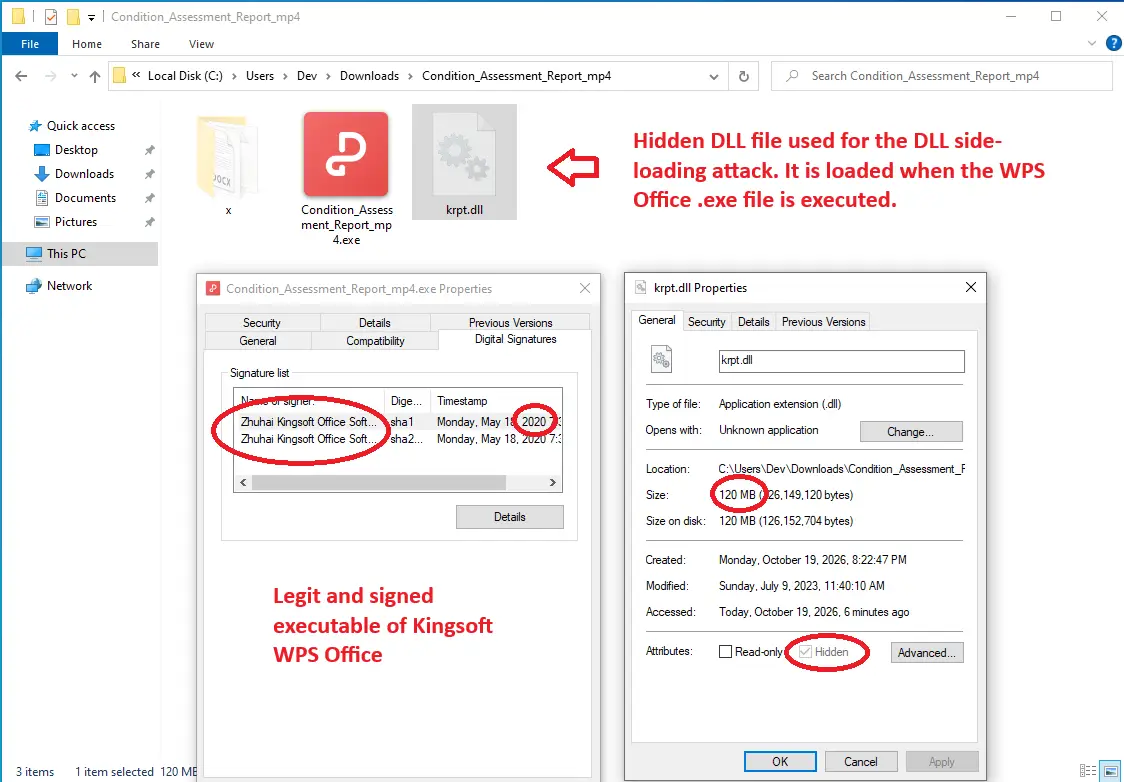The height and width of the screenshot is (782, 1124).
Task: Click the Forward navigation arrow
Action: click(50, 76)
